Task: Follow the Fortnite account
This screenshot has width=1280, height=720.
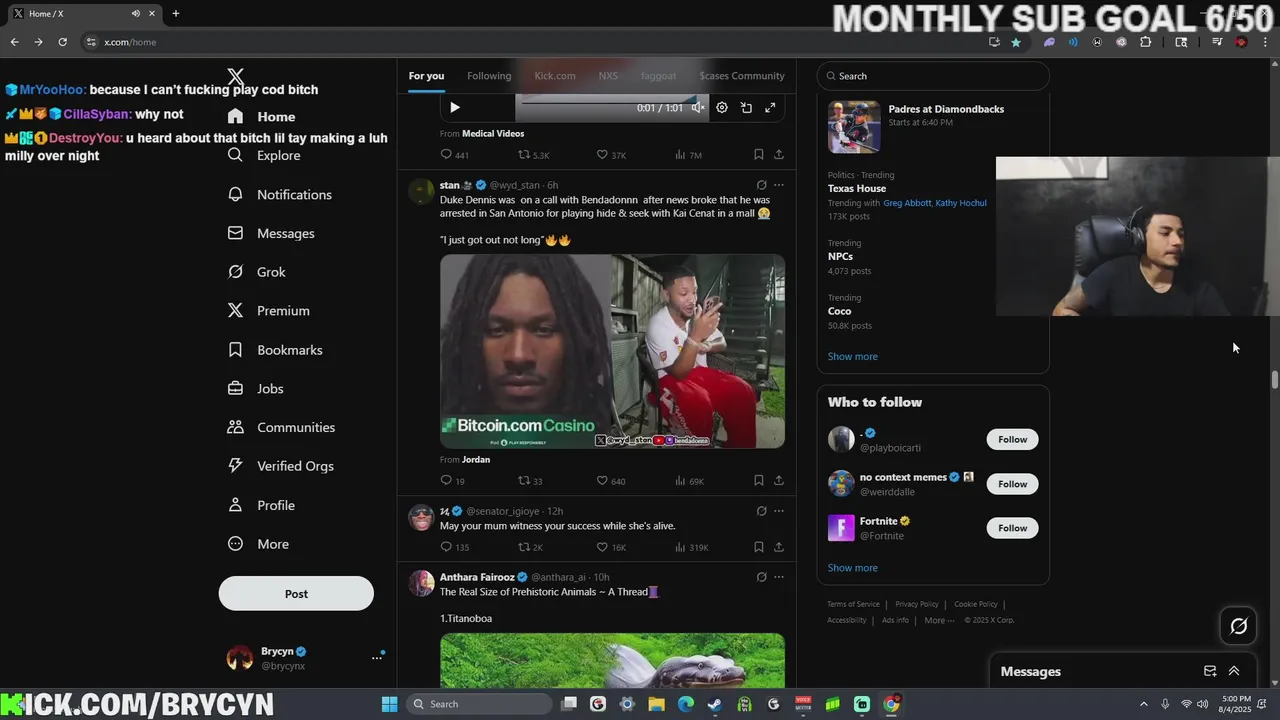Action: [x=1012, y=528]
